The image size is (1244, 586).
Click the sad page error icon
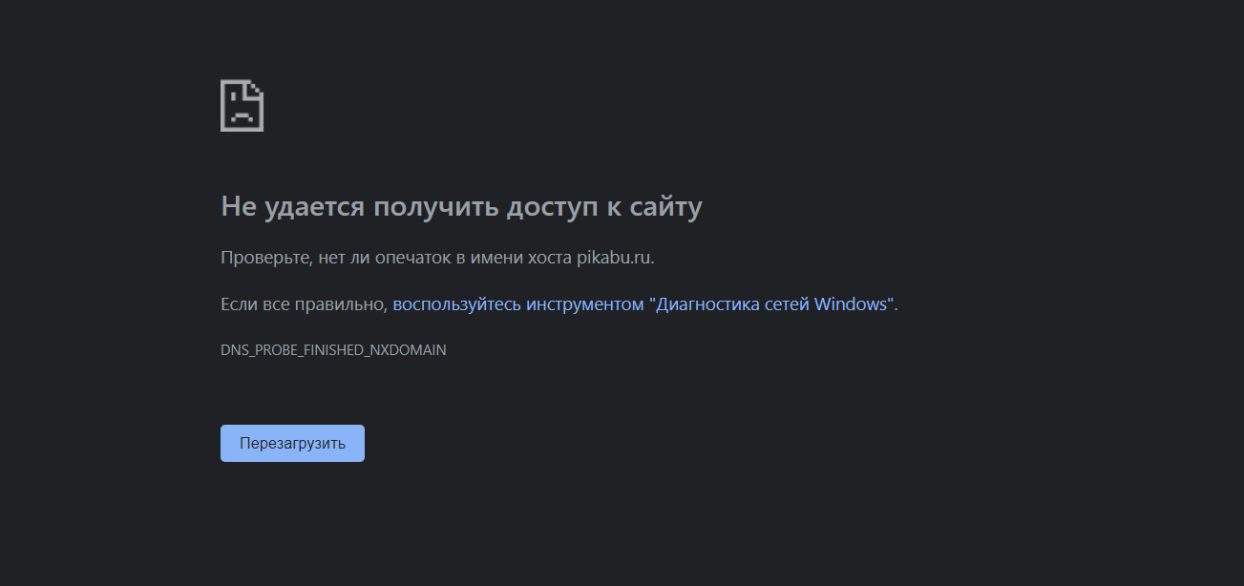[242, 105]
